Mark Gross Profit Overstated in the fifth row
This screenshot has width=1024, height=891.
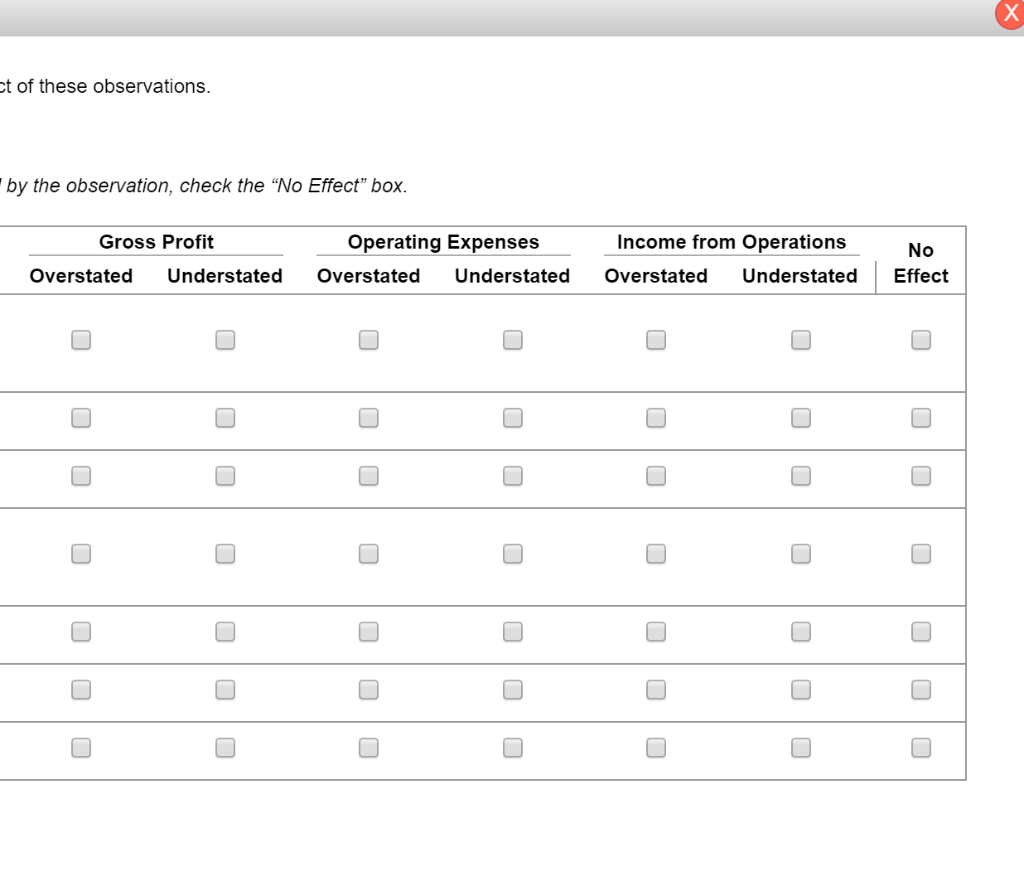81,632
